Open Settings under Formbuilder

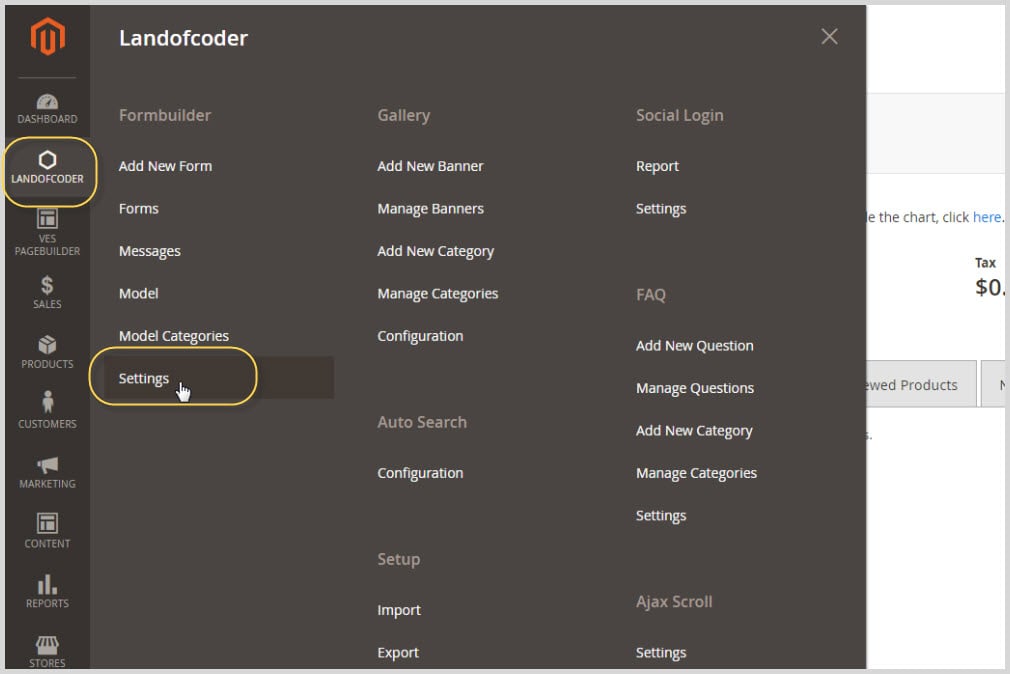pos(144,378)
